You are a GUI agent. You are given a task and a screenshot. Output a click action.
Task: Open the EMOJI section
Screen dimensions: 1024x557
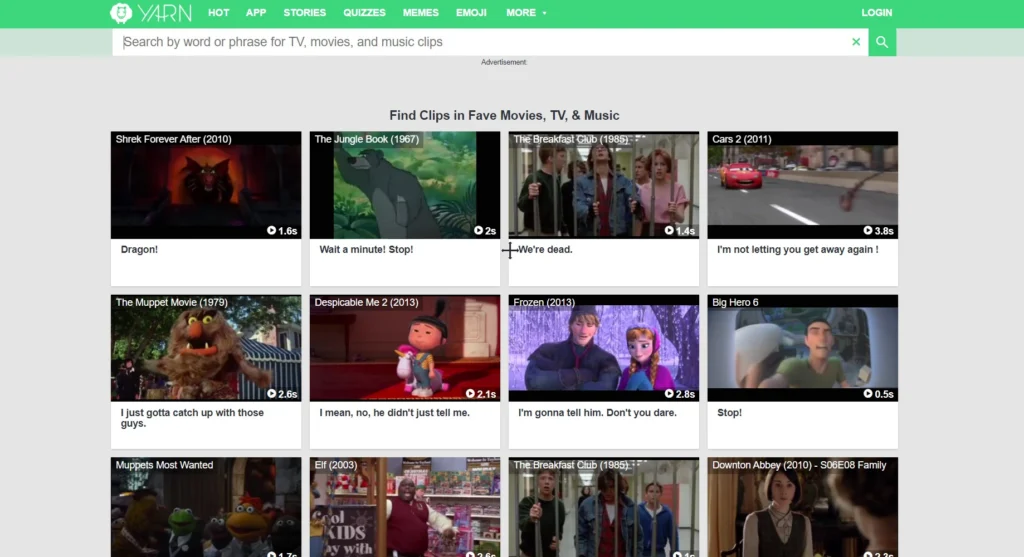471,12
